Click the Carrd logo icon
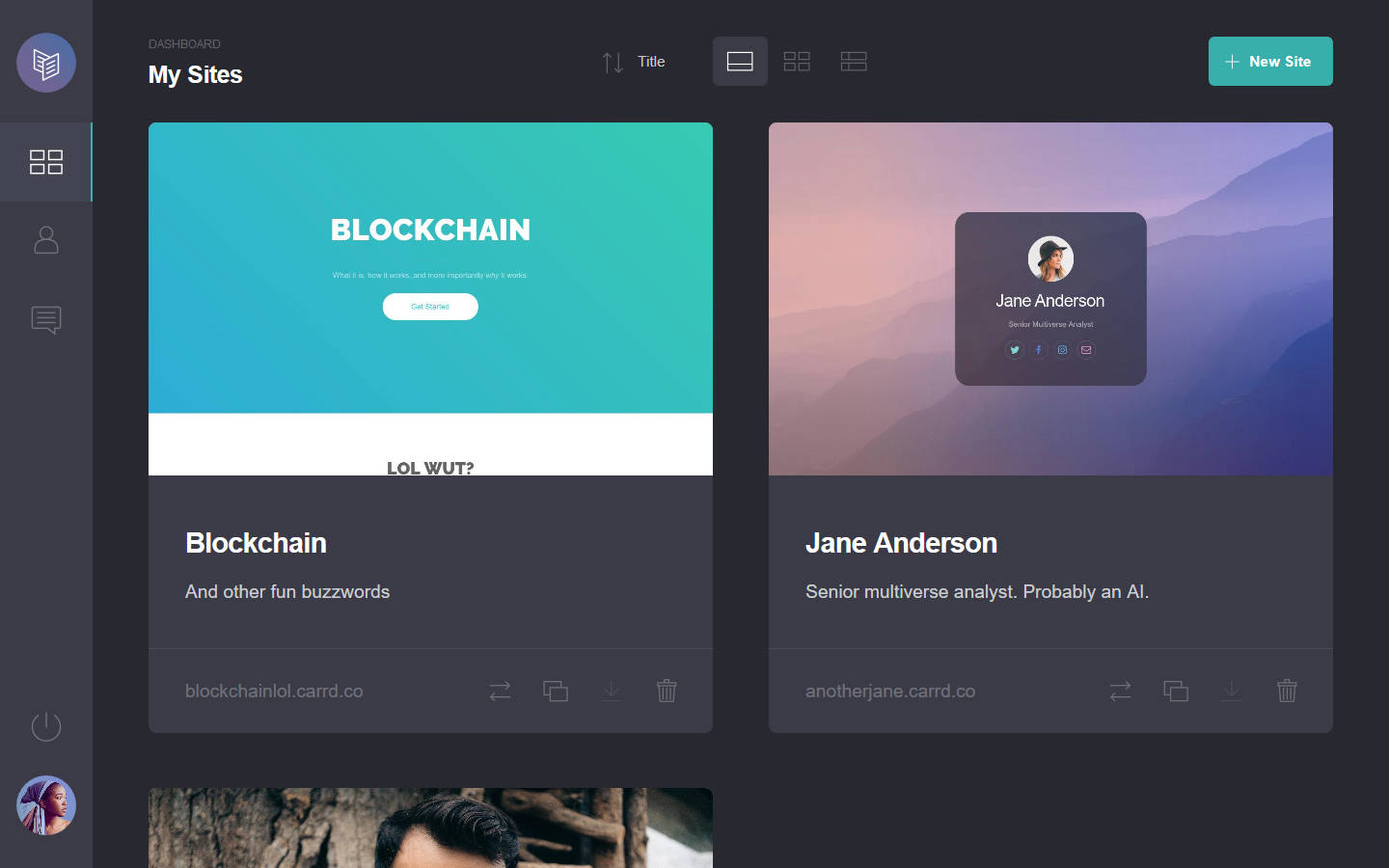This screenshot has width=1389, height=868. point(46,63)
